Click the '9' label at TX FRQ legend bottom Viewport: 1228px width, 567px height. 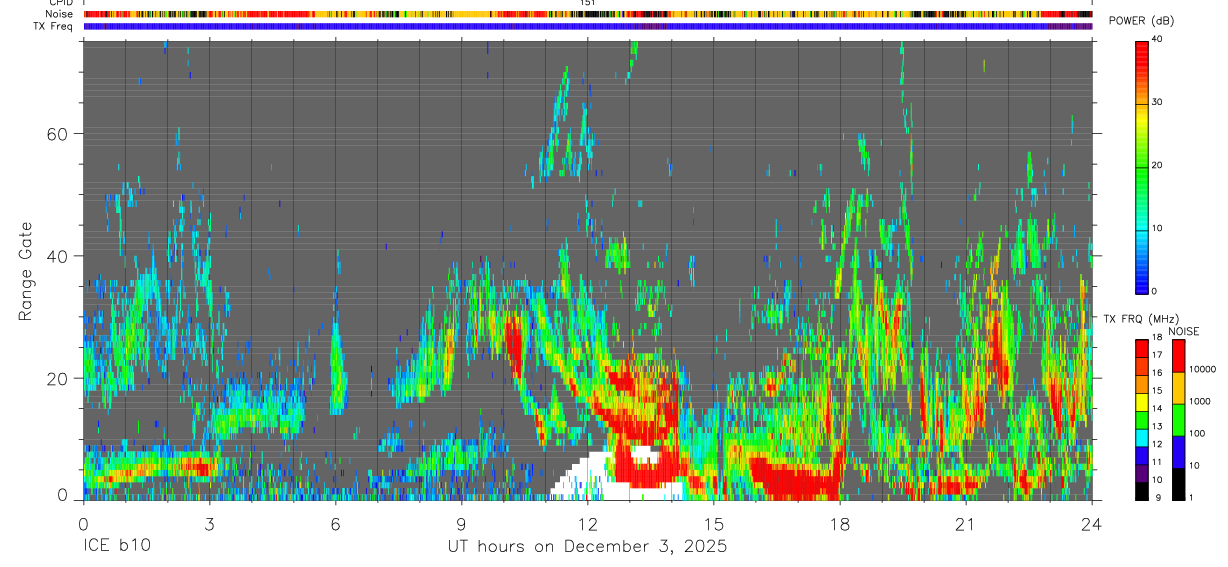(x=1156, y=498)
